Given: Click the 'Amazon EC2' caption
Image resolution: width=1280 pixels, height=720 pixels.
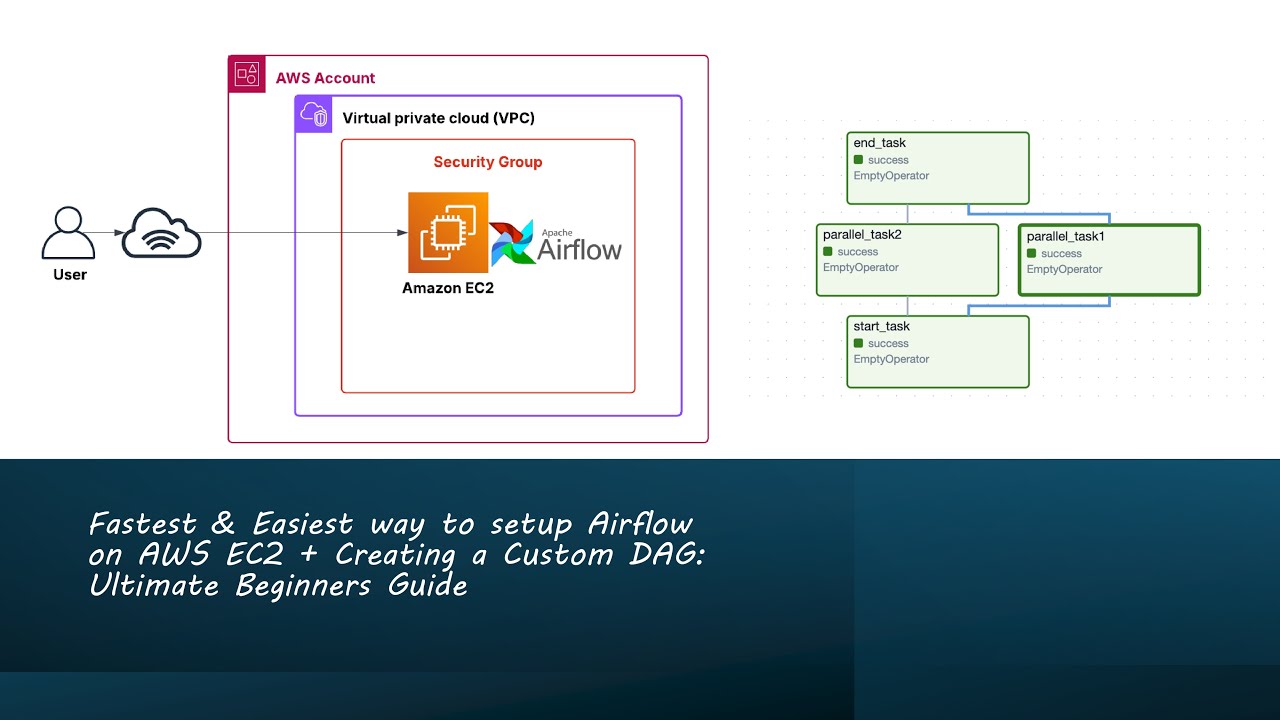Looking at the screenshot, I should (448, 288).
